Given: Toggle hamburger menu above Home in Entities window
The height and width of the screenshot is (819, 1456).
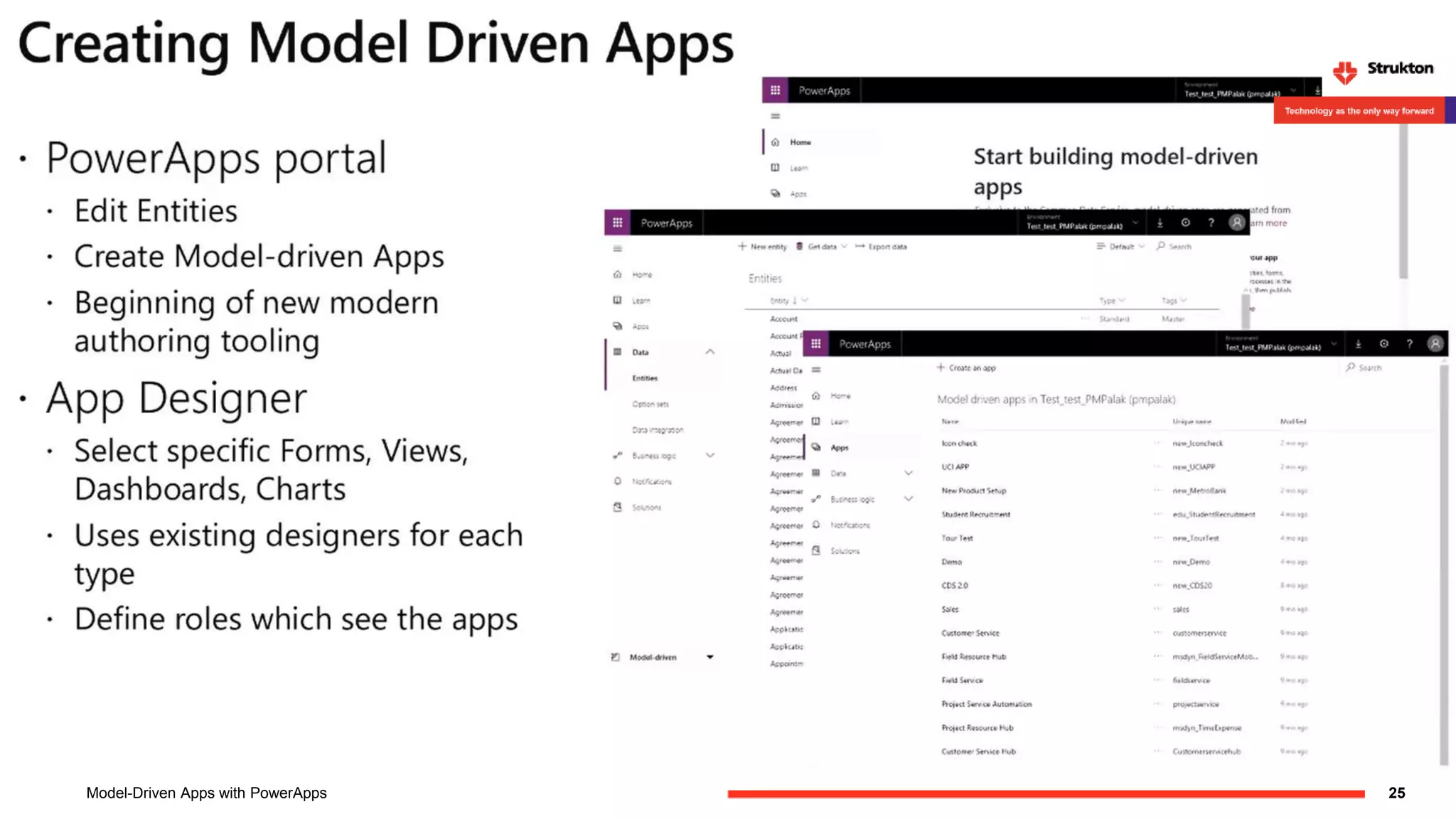Looking at the screenshot, I should tap(617, 249).
